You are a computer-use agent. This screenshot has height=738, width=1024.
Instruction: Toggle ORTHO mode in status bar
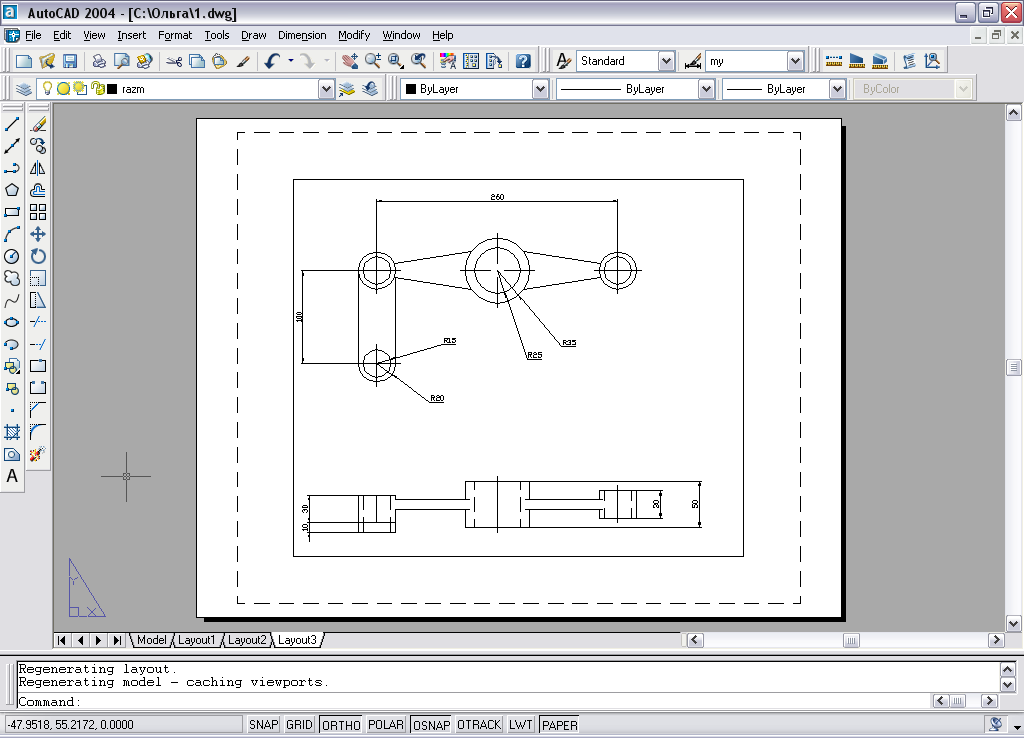(341, 725)
